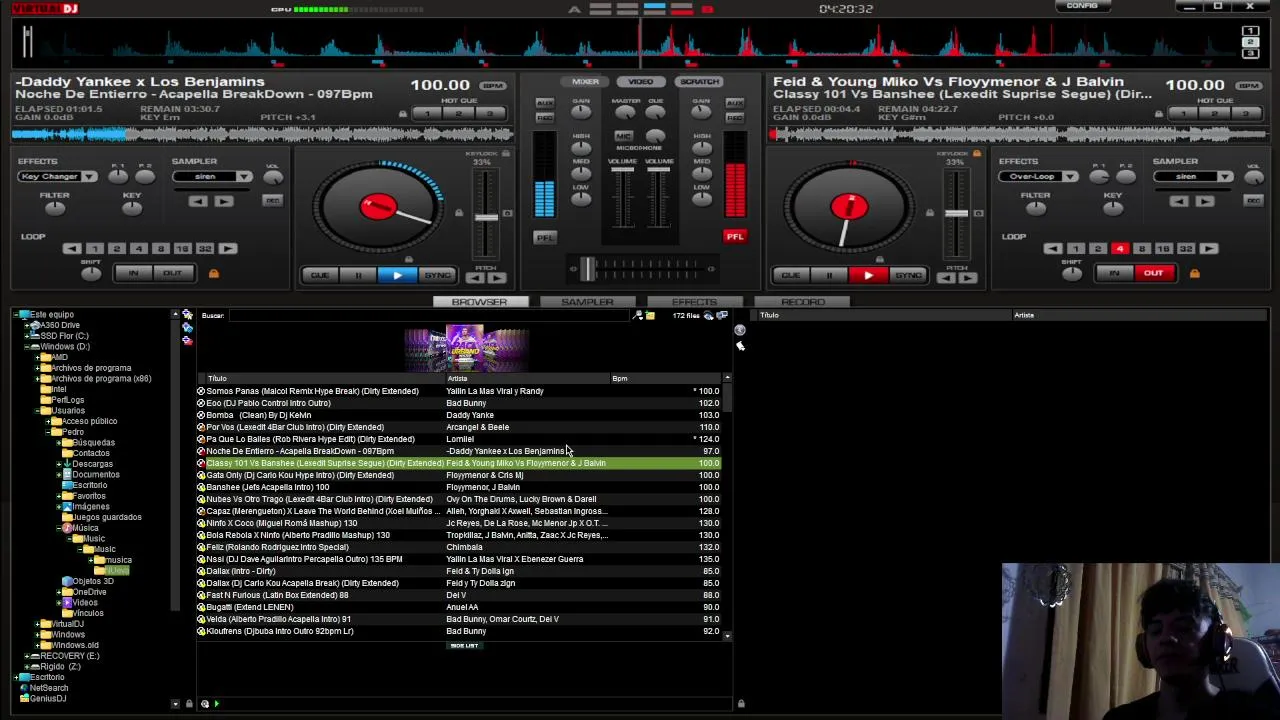Toggle the MIC button in mixer
Viewport: 1280px width, 720px height.
click(x=624, y=136)
